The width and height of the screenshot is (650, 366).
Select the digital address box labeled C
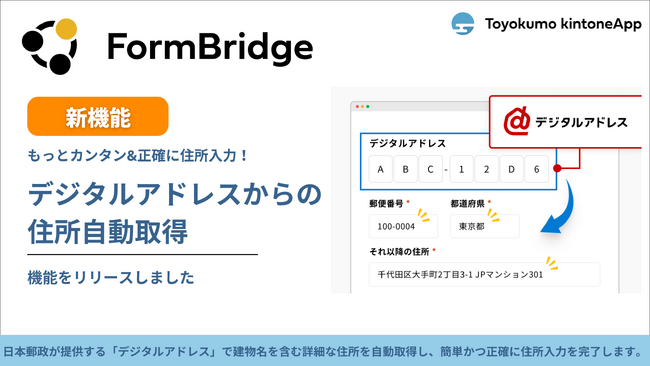tap(430, 169)
